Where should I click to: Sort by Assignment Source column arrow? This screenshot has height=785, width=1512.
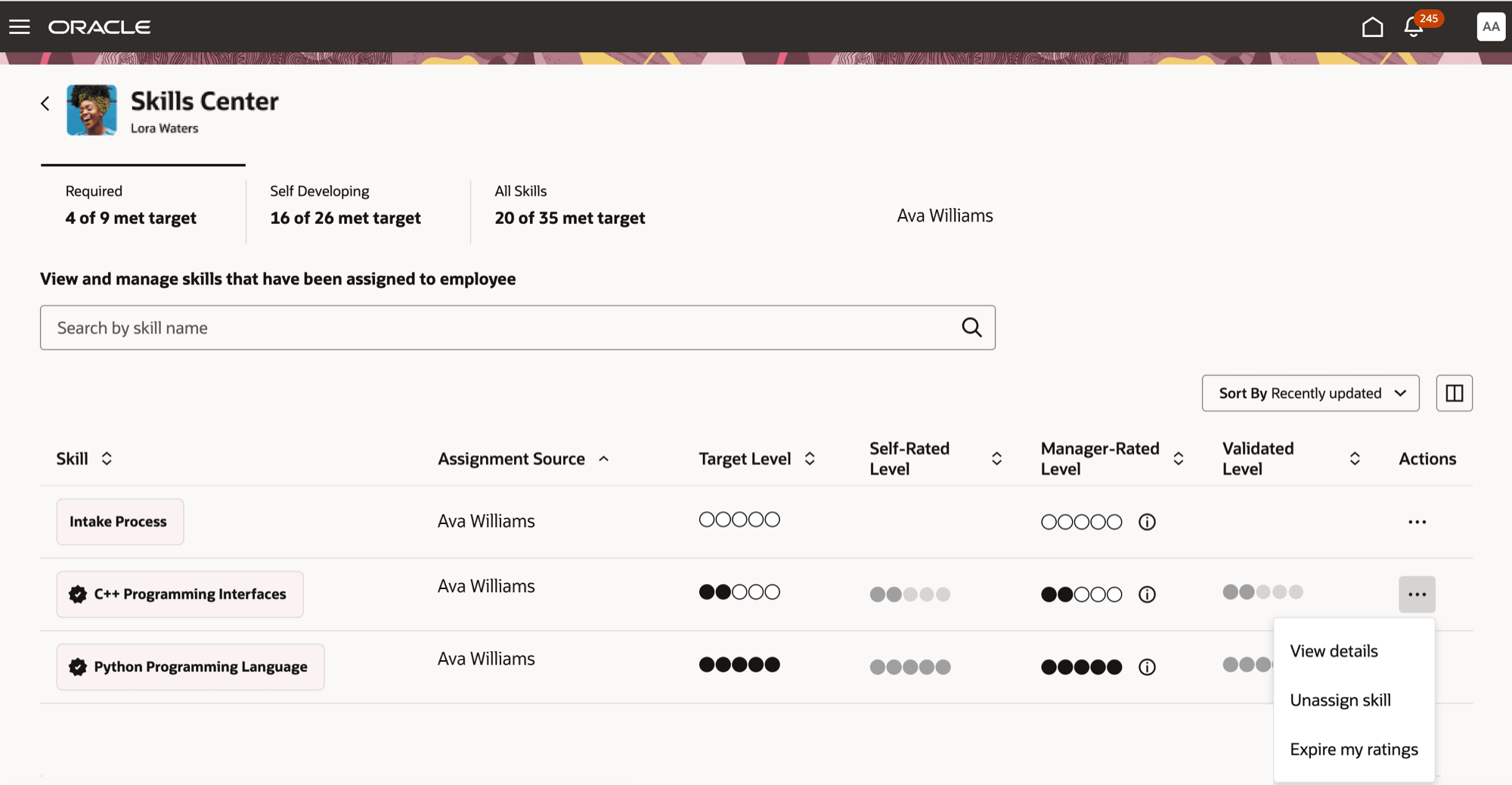click(603, 459)
